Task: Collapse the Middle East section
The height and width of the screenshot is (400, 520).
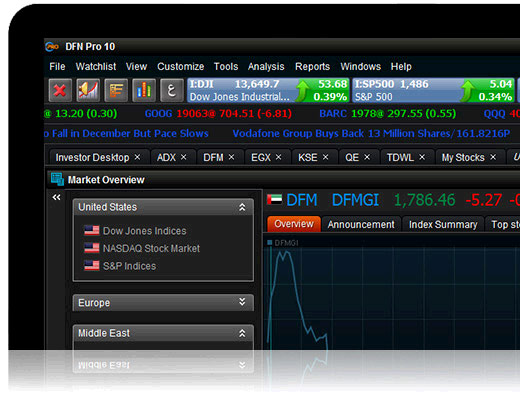Action: (x=242, y=333)
